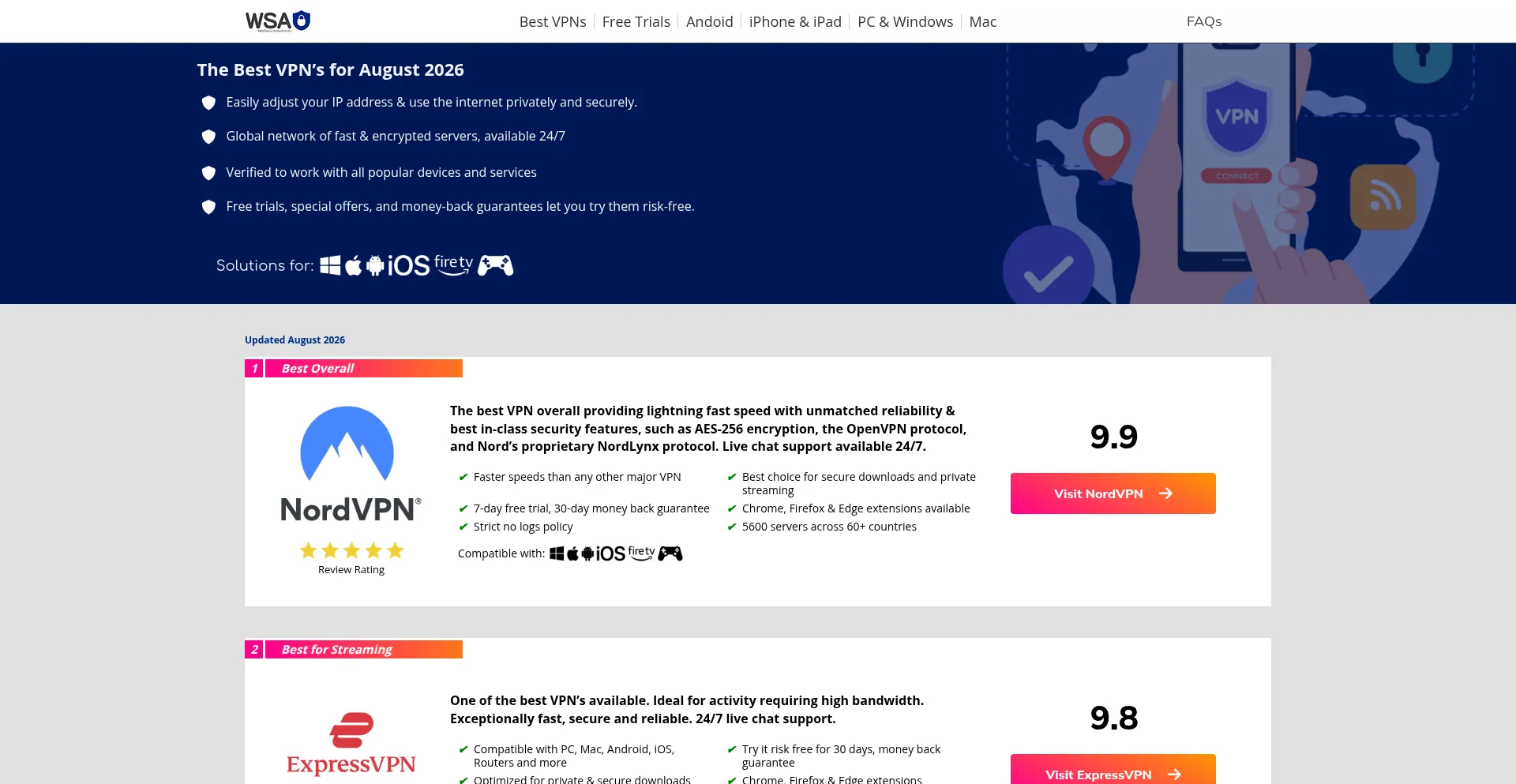1516x784 pixels.
Task: Click the rank number 2 badge
Action: pos(254,650)
